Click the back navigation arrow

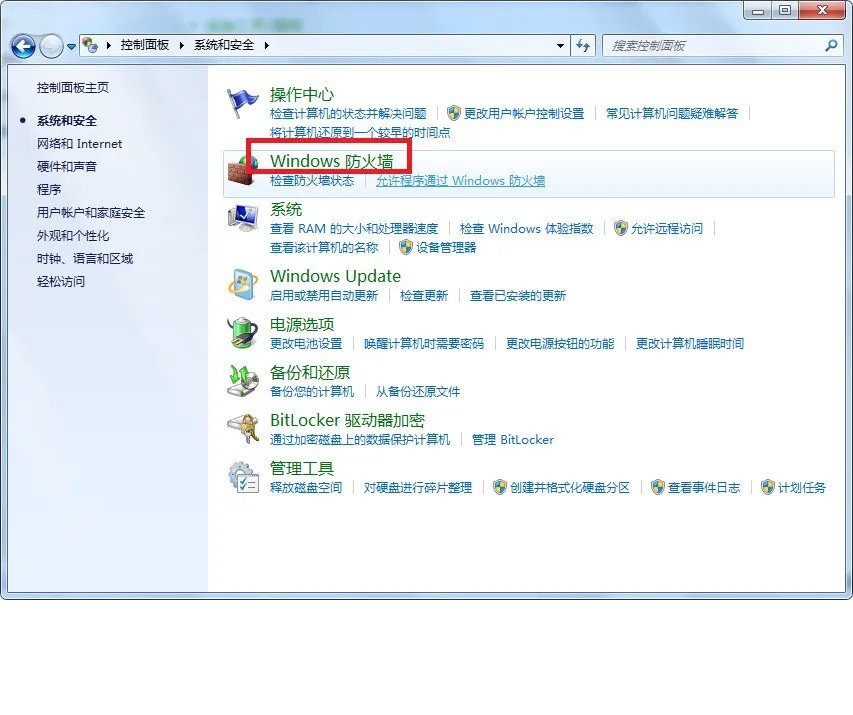click(22, 45)
